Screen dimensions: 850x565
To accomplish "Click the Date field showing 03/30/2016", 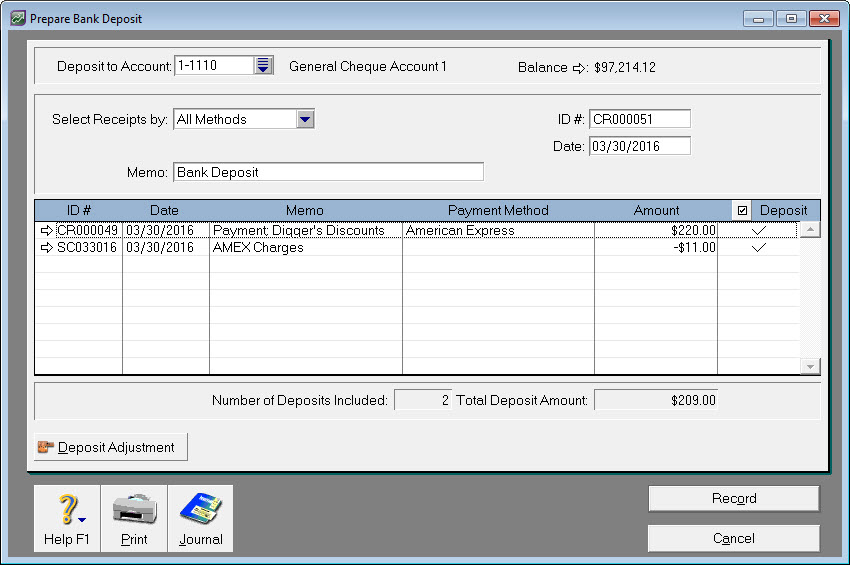I will point(639,146).
